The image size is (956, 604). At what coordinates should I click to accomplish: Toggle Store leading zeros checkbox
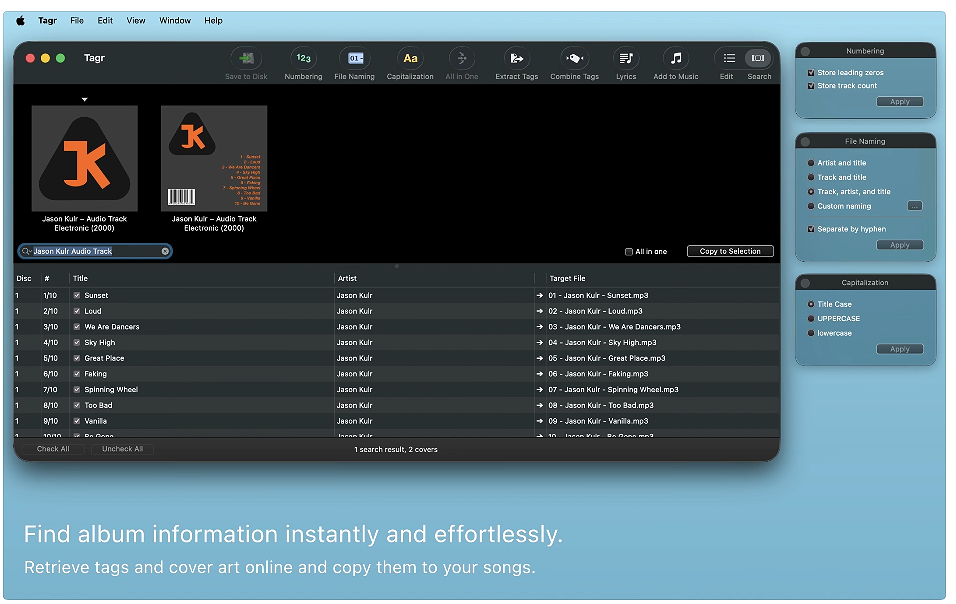[811, 73]
